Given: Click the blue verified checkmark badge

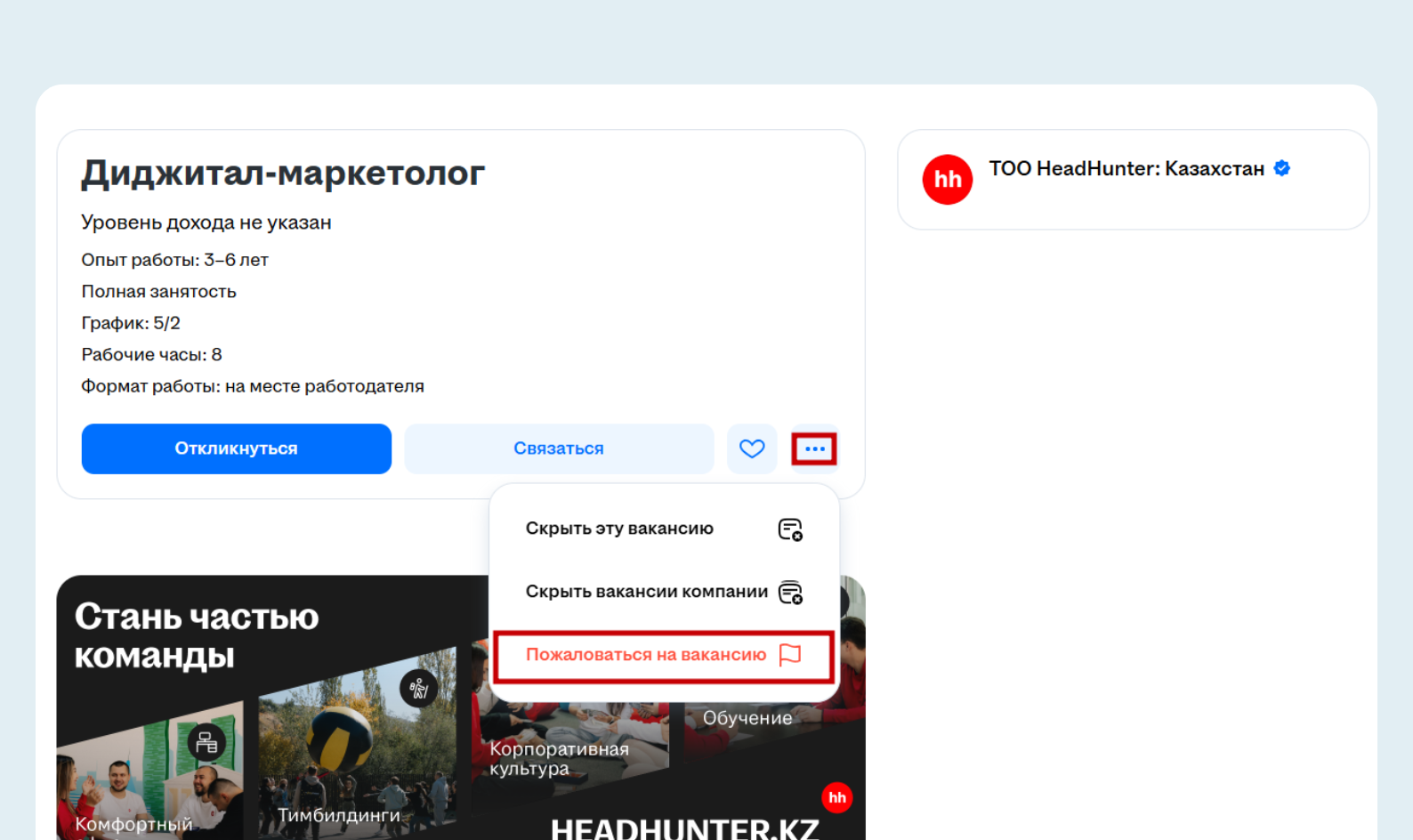Looking at the screenshot, I should coord(1282,168).
